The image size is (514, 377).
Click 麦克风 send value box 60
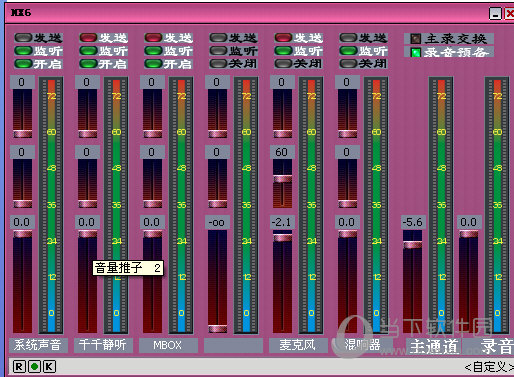point(282,152)
